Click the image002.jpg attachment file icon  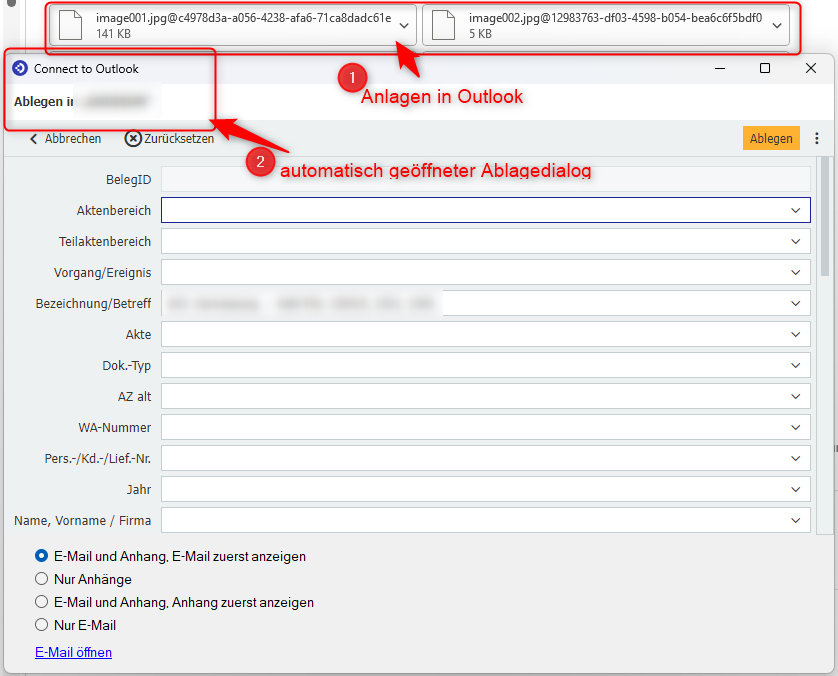tap(445, 25)
